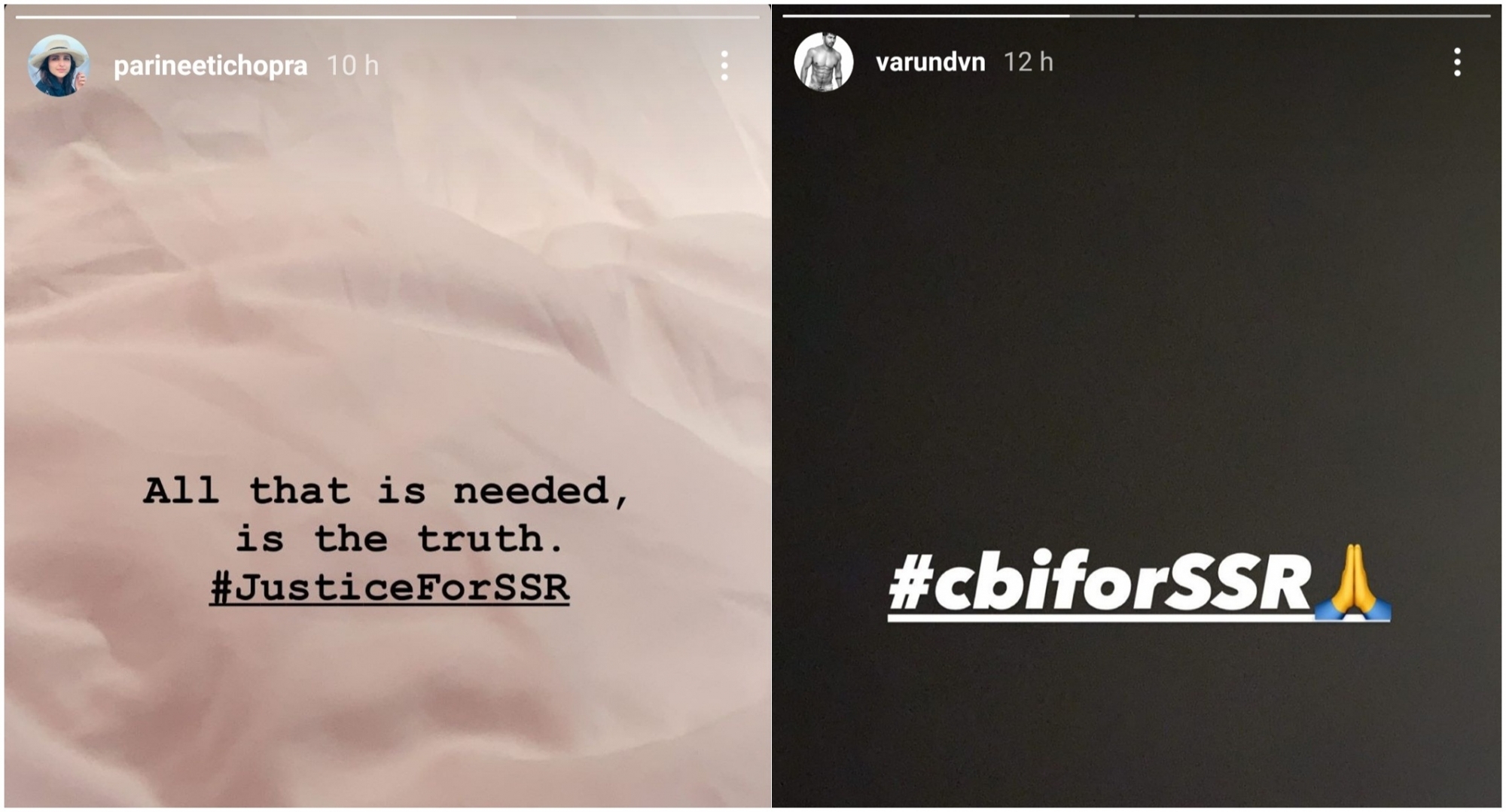Image resolution: width=1506 pixels, height=812 pixels.
Task: Click unfilled portion of varundvn's first segment
Action: [1102, 15]
